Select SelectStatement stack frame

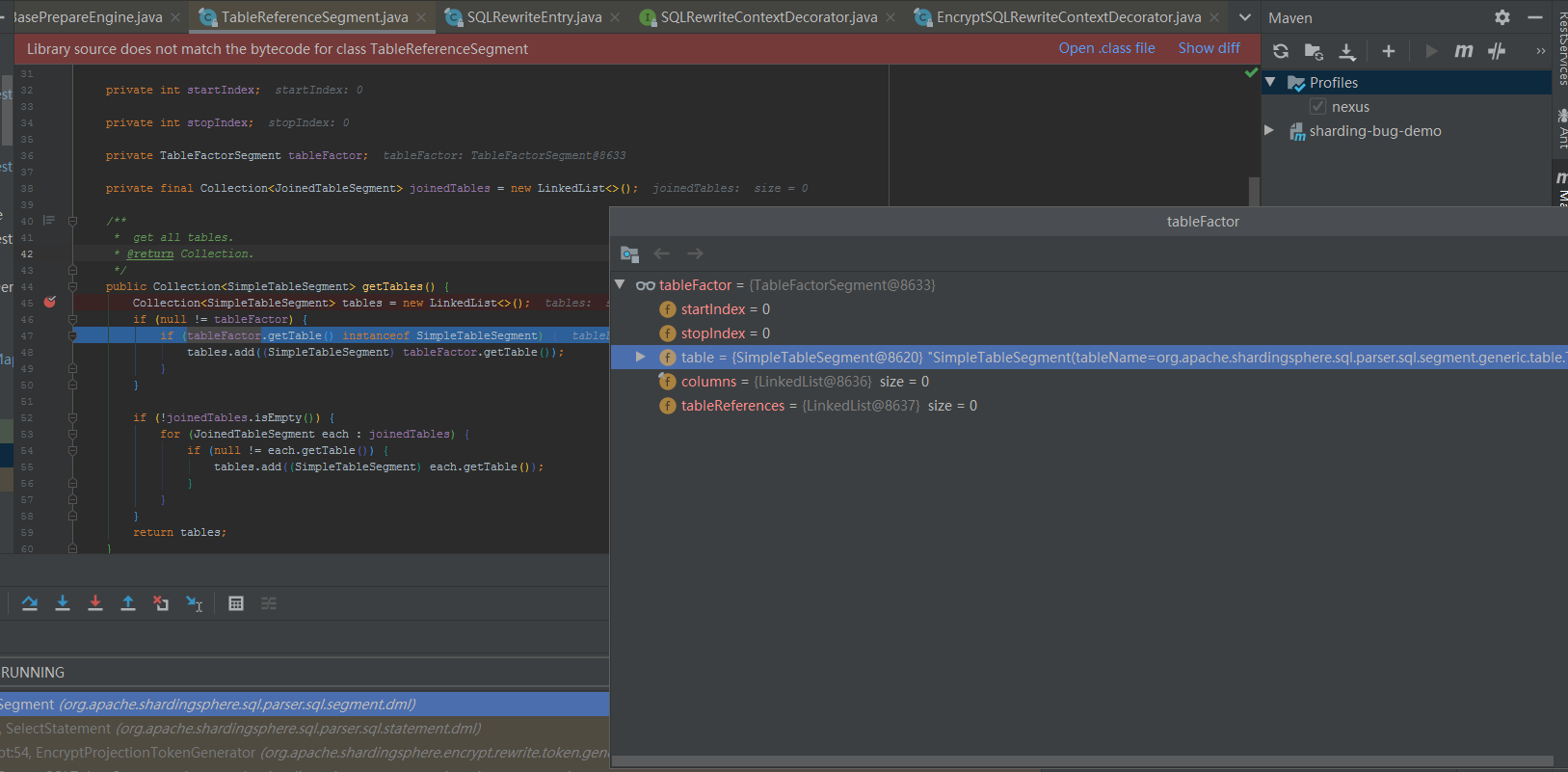point(305,728)
